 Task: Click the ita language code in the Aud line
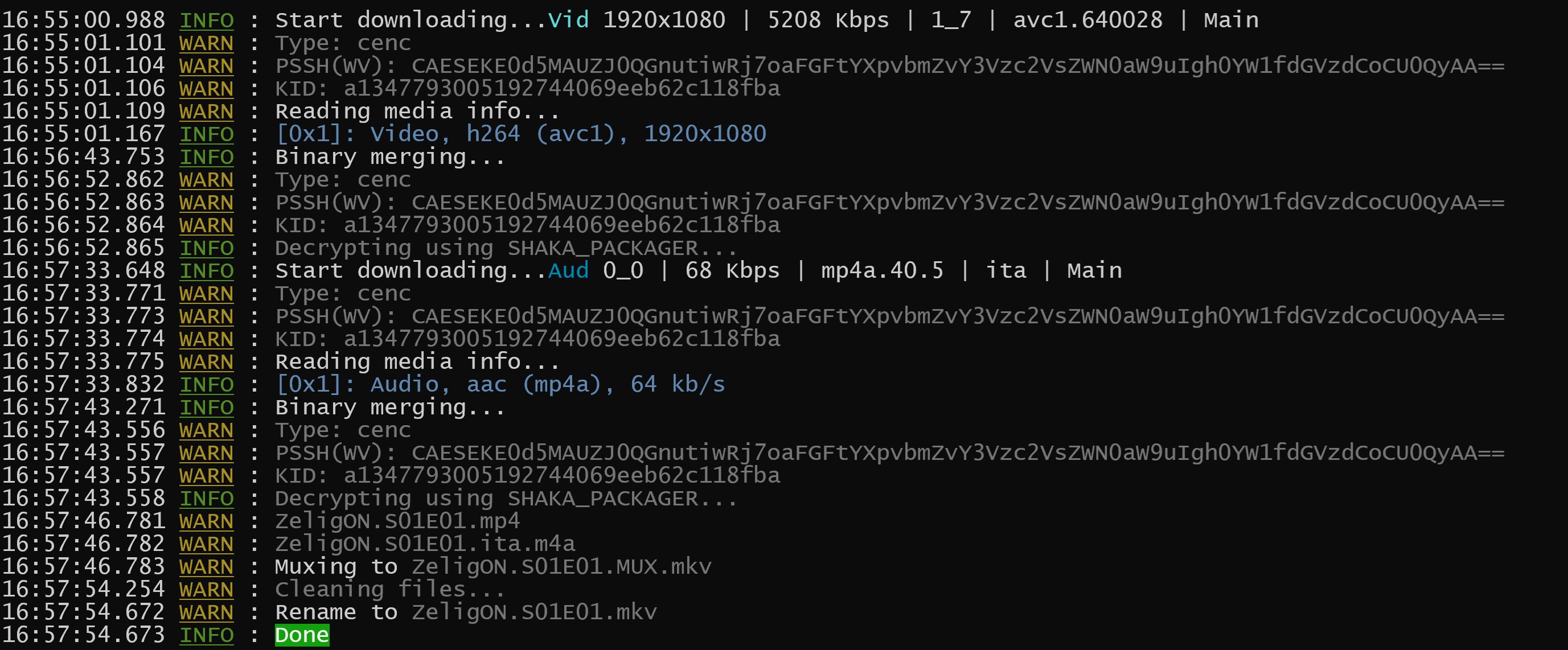1005,270
